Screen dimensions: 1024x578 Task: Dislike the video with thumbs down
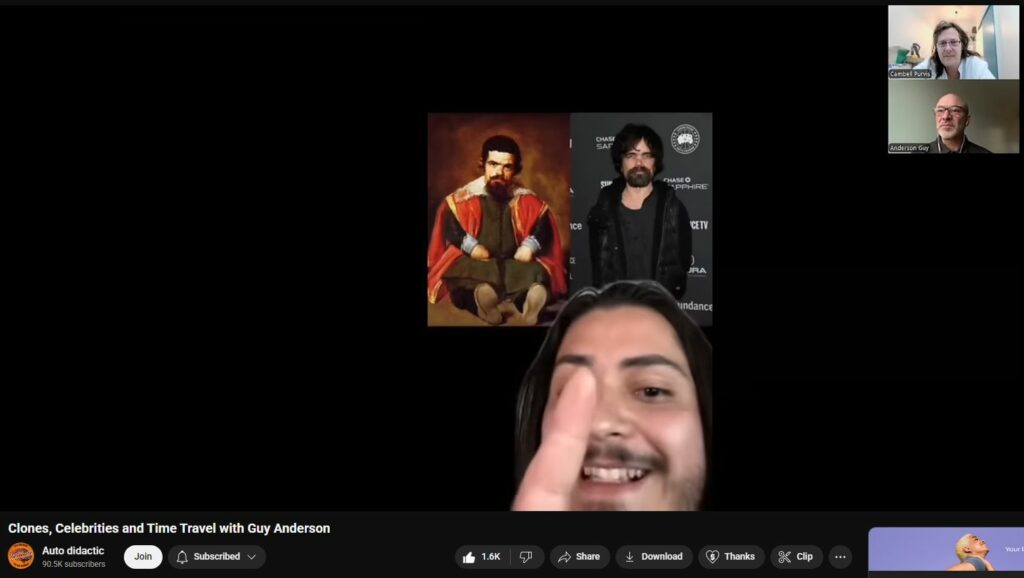point(526,557)
